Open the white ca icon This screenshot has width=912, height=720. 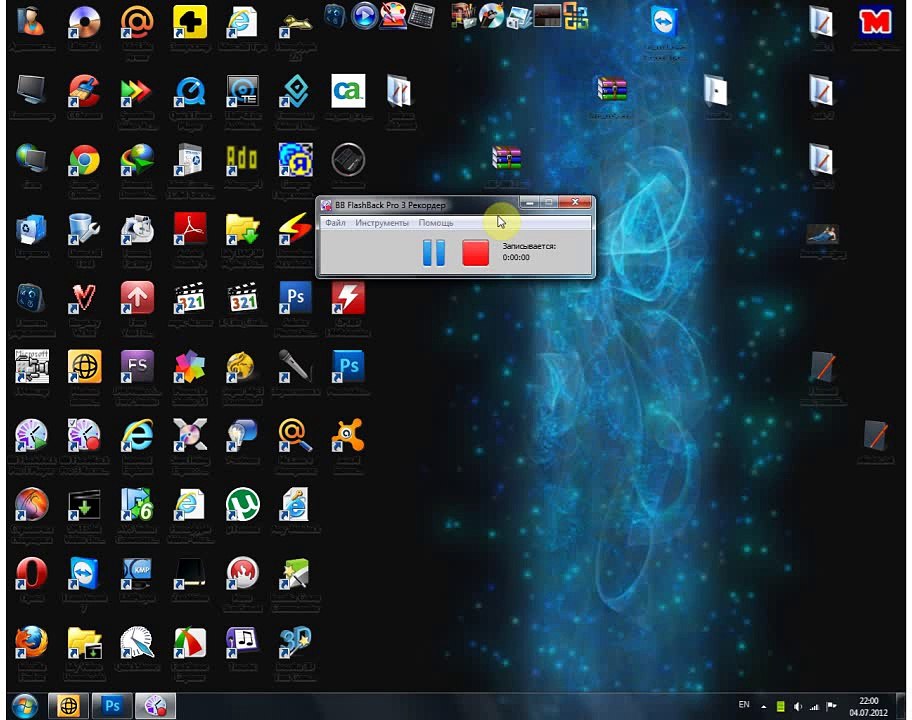[348, 91]
